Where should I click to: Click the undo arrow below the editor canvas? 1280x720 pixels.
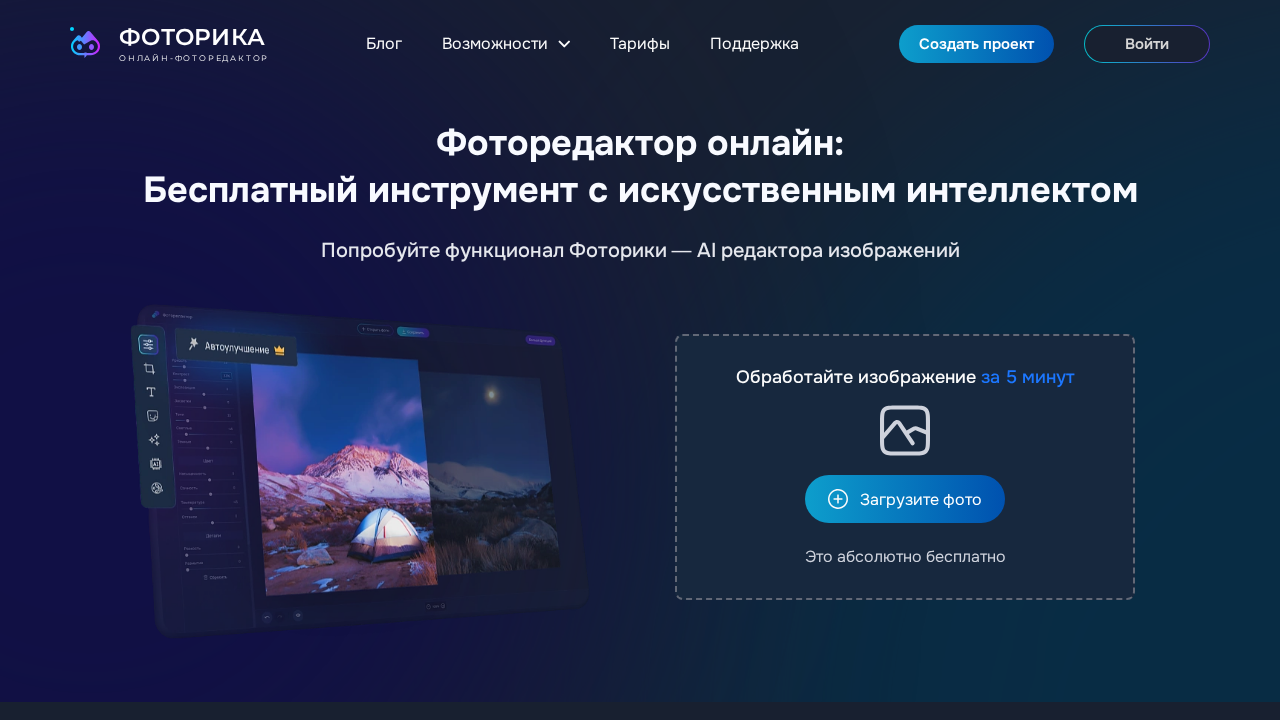(x=268, y=616)
